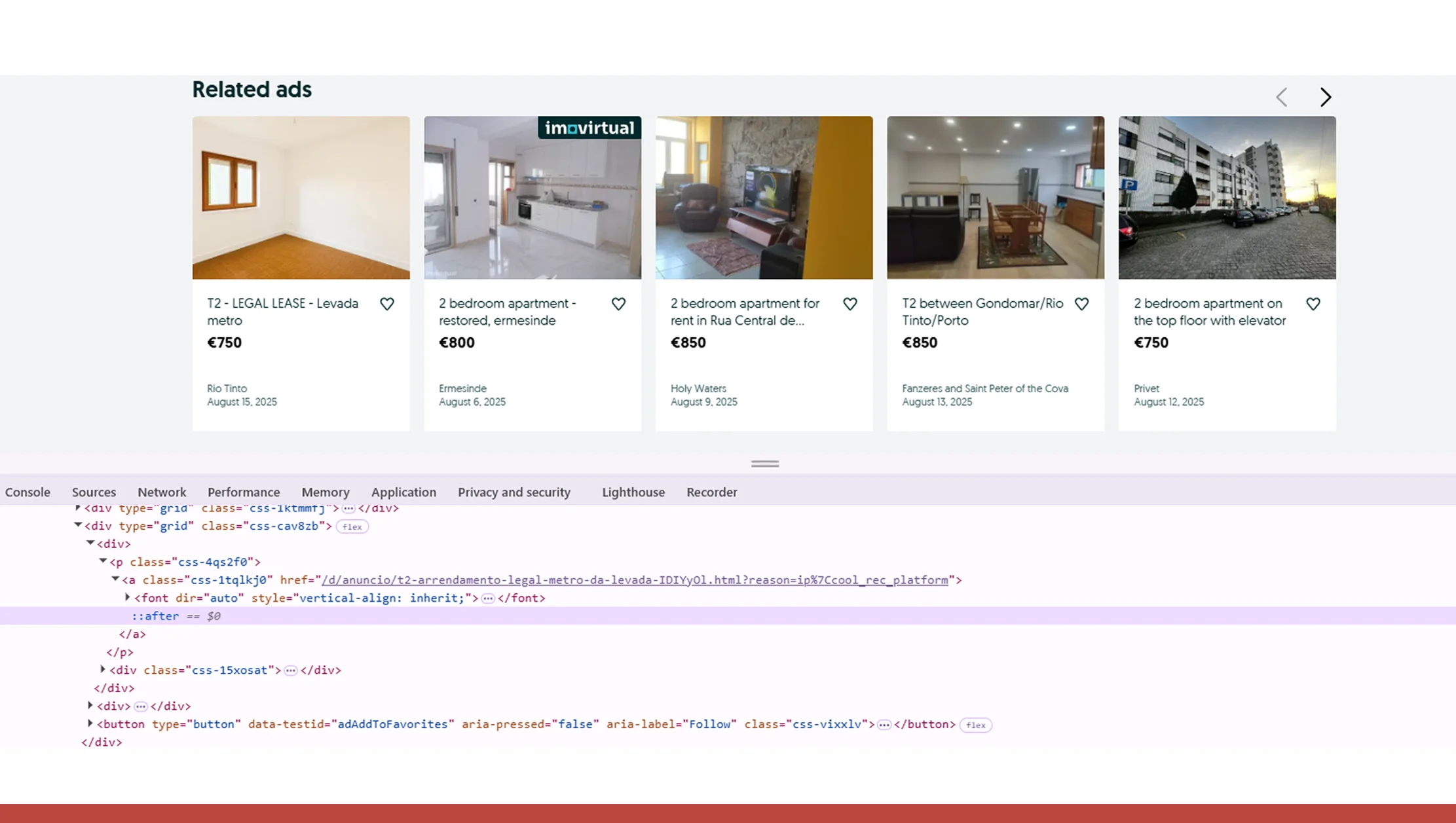Grab the DevTools panel resize handle
The image size is (1456, 823).
pos(764,464)
